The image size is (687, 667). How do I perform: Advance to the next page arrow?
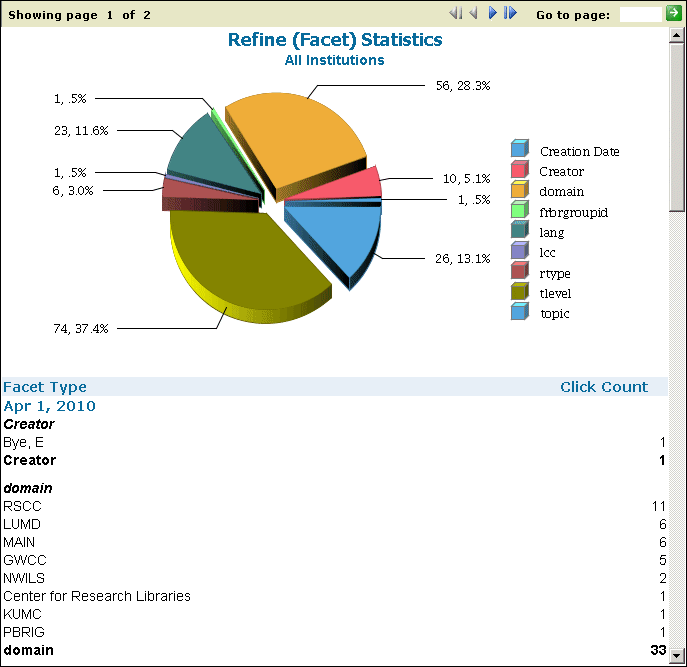coord(492,14)
